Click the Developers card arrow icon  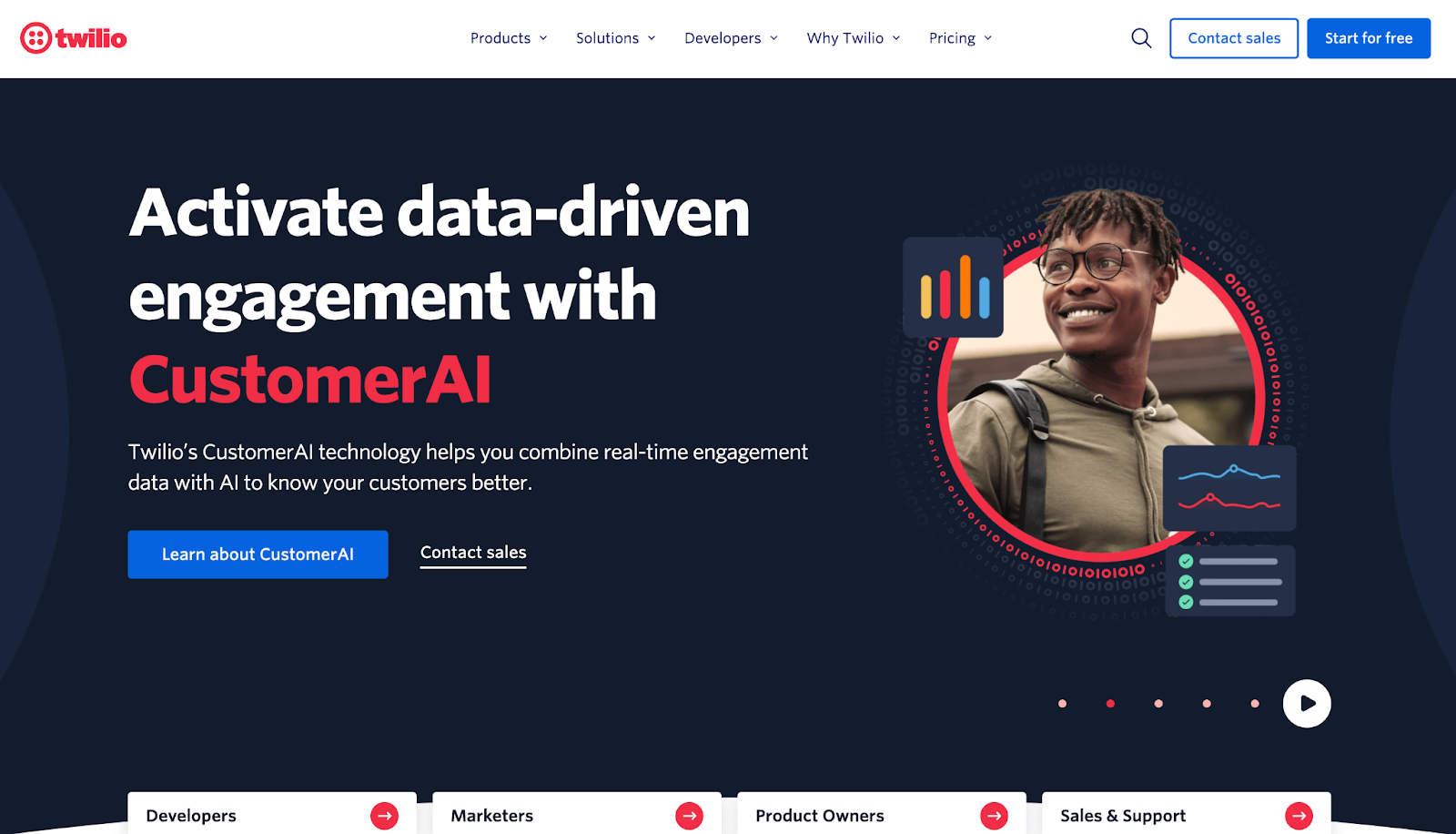385,816
